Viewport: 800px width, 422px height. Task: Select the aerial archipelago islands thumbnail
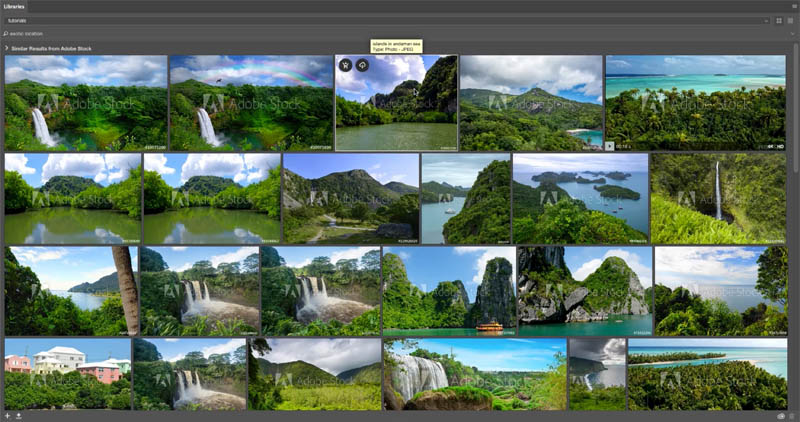click(x=581, y=198)
